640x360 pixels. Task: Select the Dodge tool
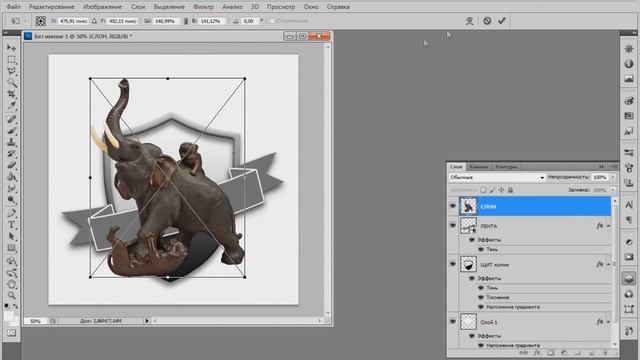click(11, 200)
